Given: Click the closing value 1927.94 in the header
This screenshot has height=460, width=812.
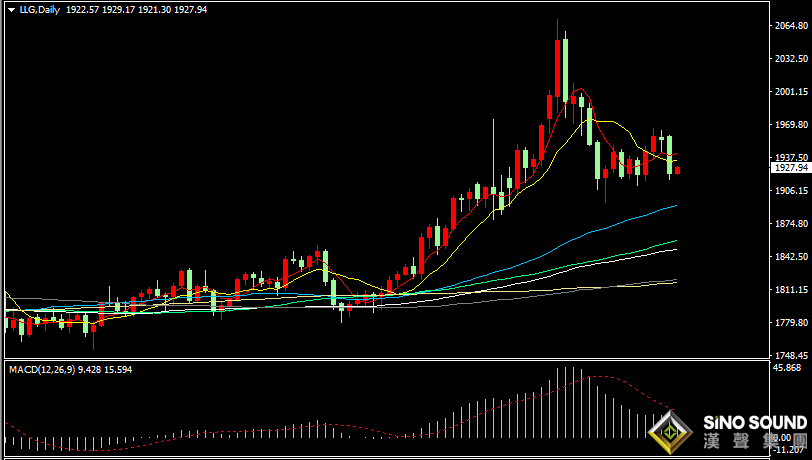Looking at the screenshot, I should click(190, 9).
